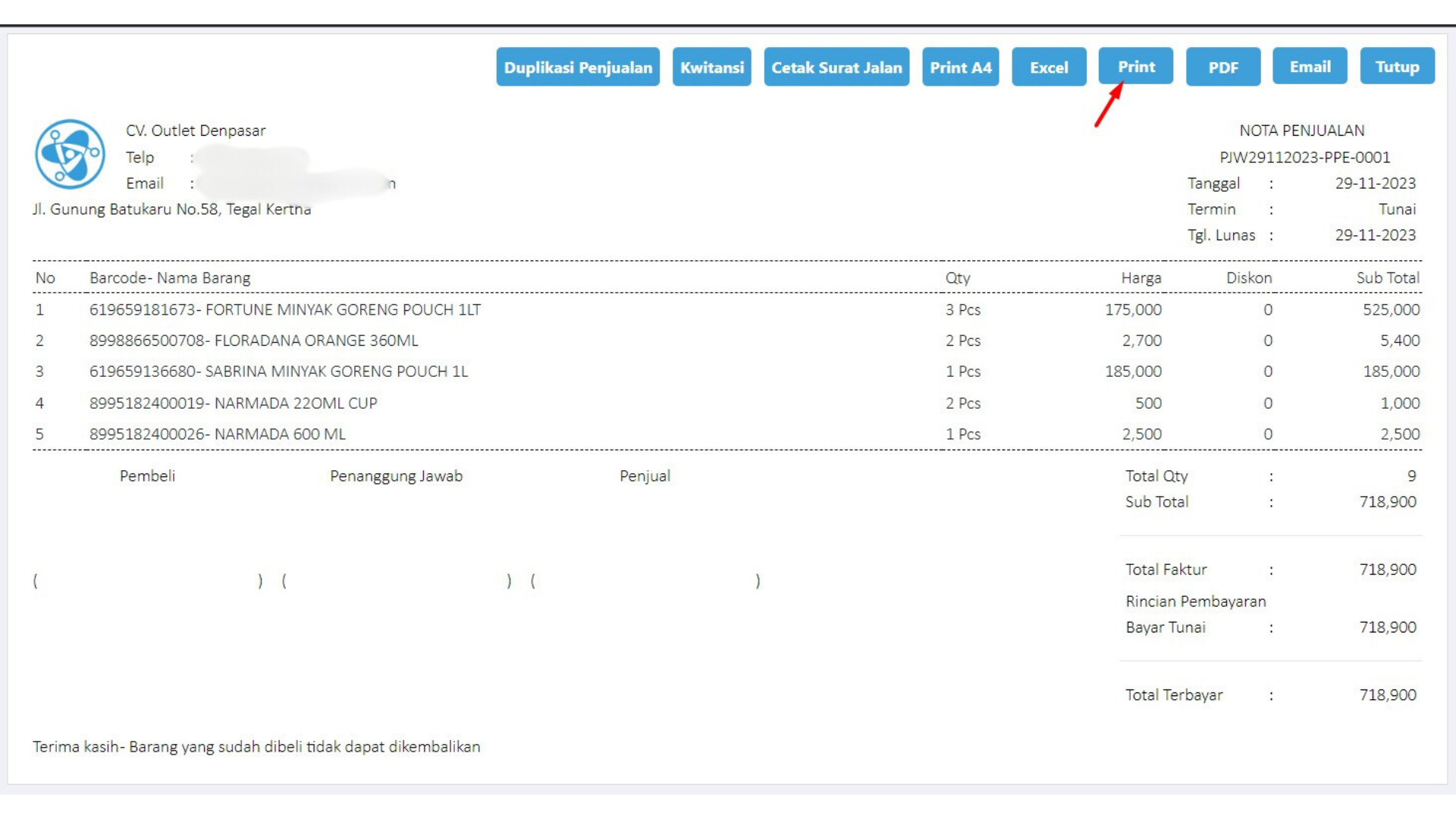
Task: Click the 1,000 sub total value
Action: 1400,403
